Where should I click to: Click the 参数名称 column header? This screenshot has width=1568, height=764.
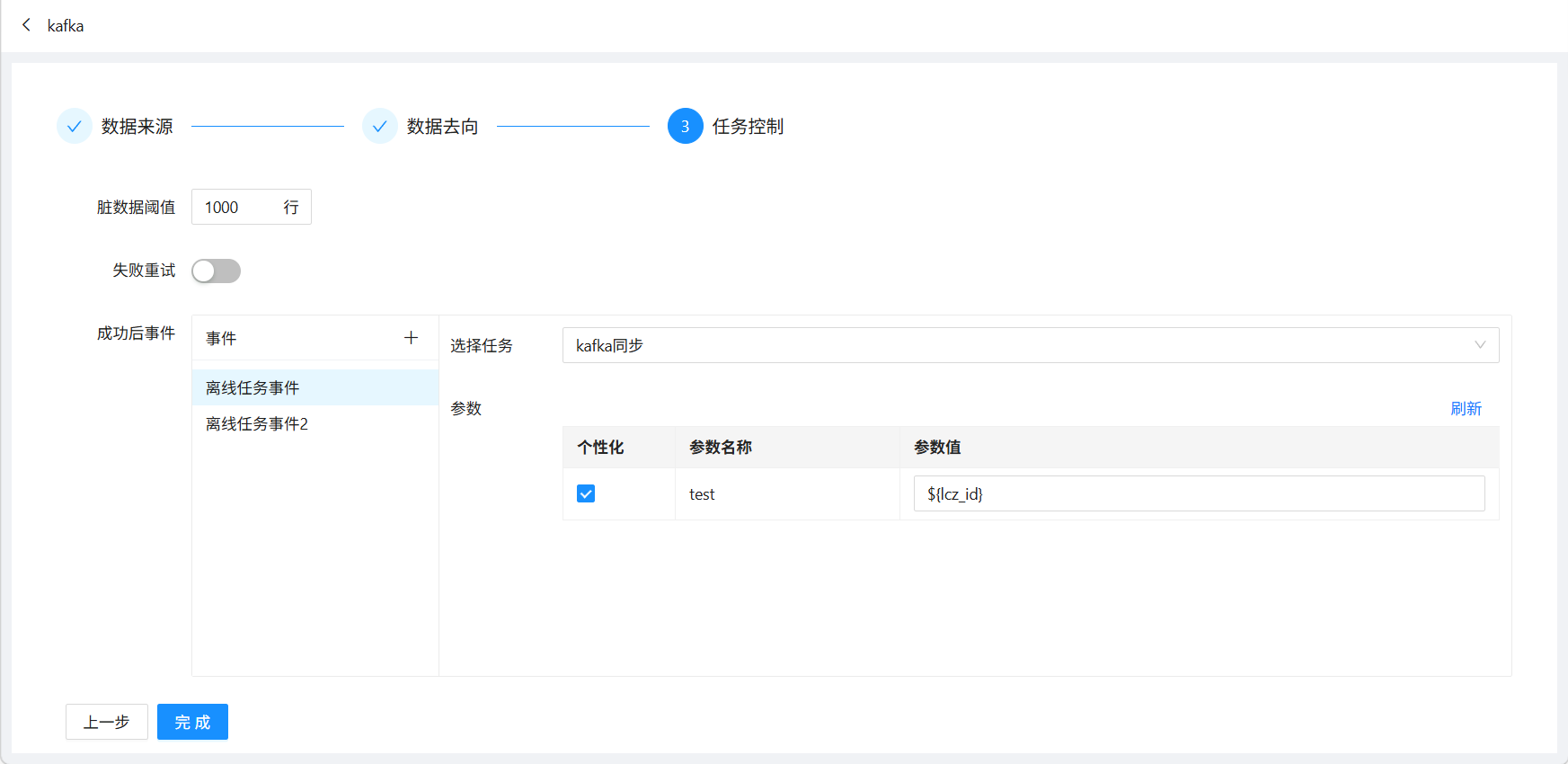coord(721,447)
